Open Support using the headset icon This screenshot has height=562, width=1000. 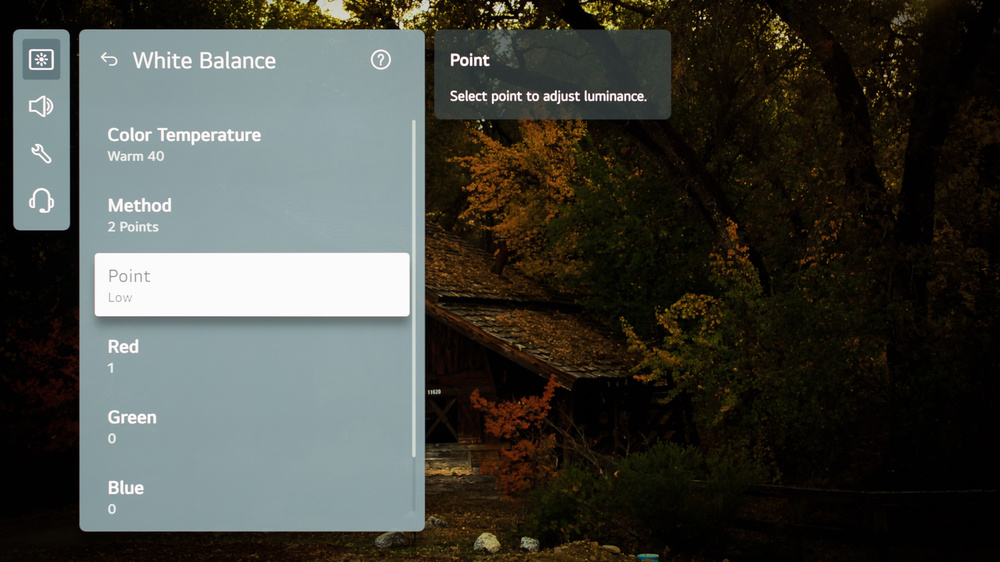(x=41, y=201)
